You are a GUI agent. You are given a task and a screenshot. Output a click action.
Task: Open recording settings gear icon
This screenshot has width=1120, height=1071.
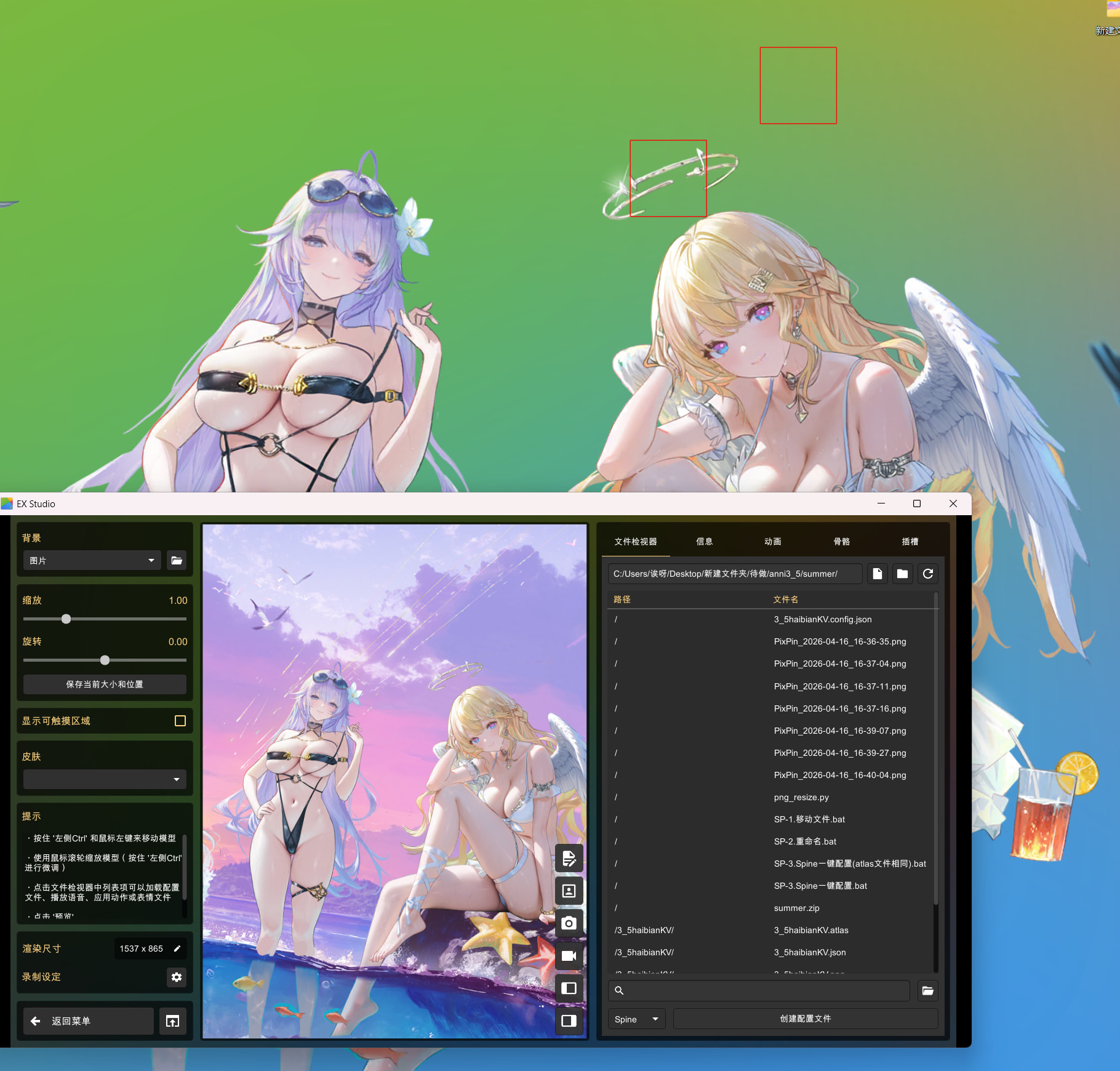pos(177,977)
